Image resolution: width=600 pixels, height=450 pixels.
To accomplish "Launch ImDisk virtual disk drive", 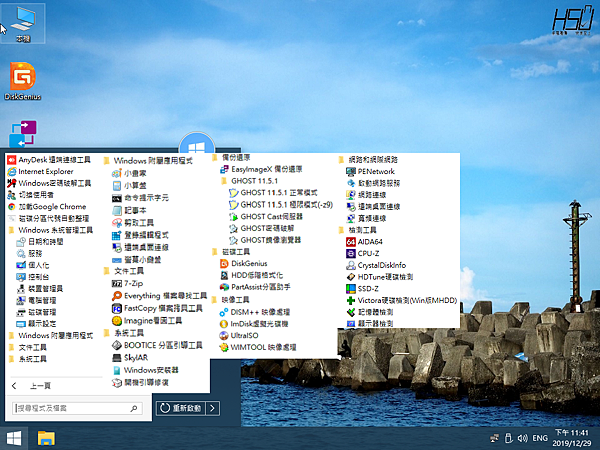I will pos(254,324).
